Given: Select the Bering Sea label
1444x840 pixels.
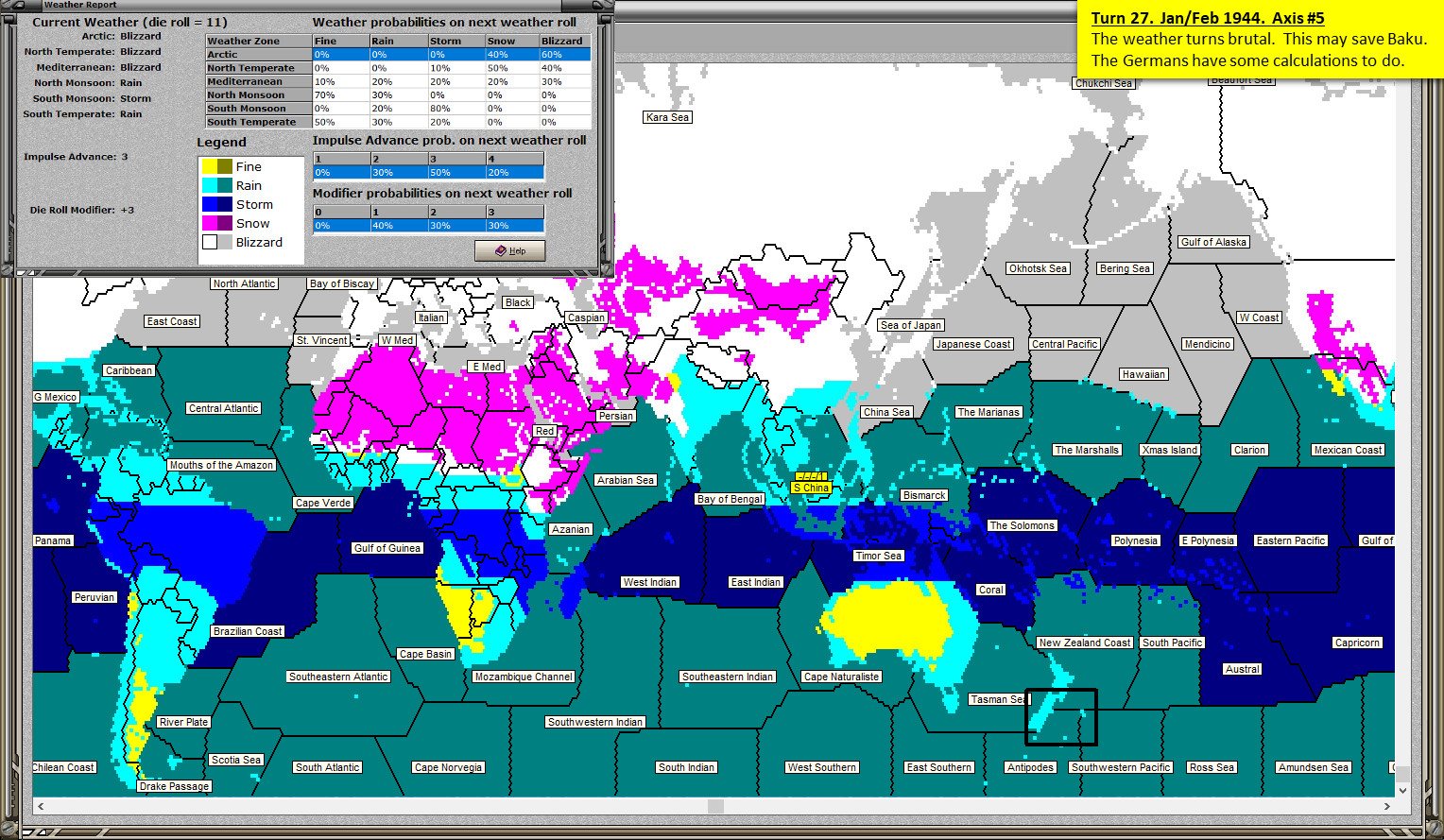Looking at the screenshot, I should coord(1125,268).
